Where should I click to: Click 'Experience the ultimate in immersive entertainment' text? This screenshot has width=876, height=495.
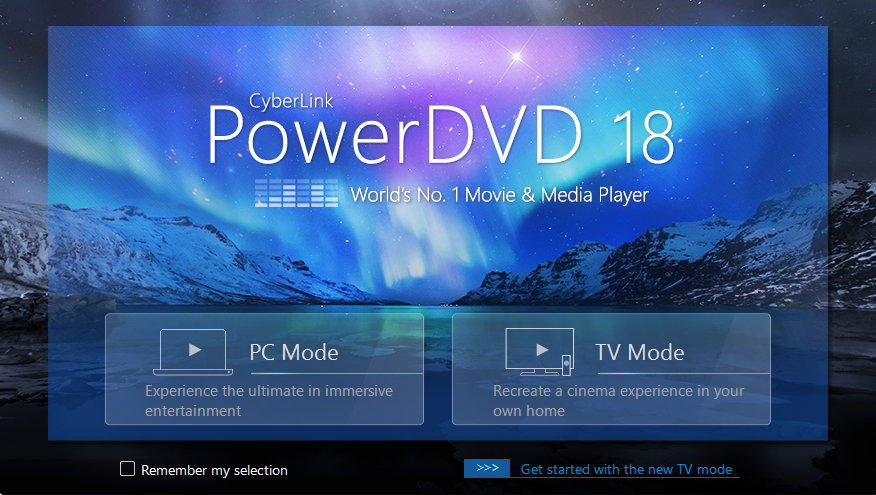coord(269,401)
